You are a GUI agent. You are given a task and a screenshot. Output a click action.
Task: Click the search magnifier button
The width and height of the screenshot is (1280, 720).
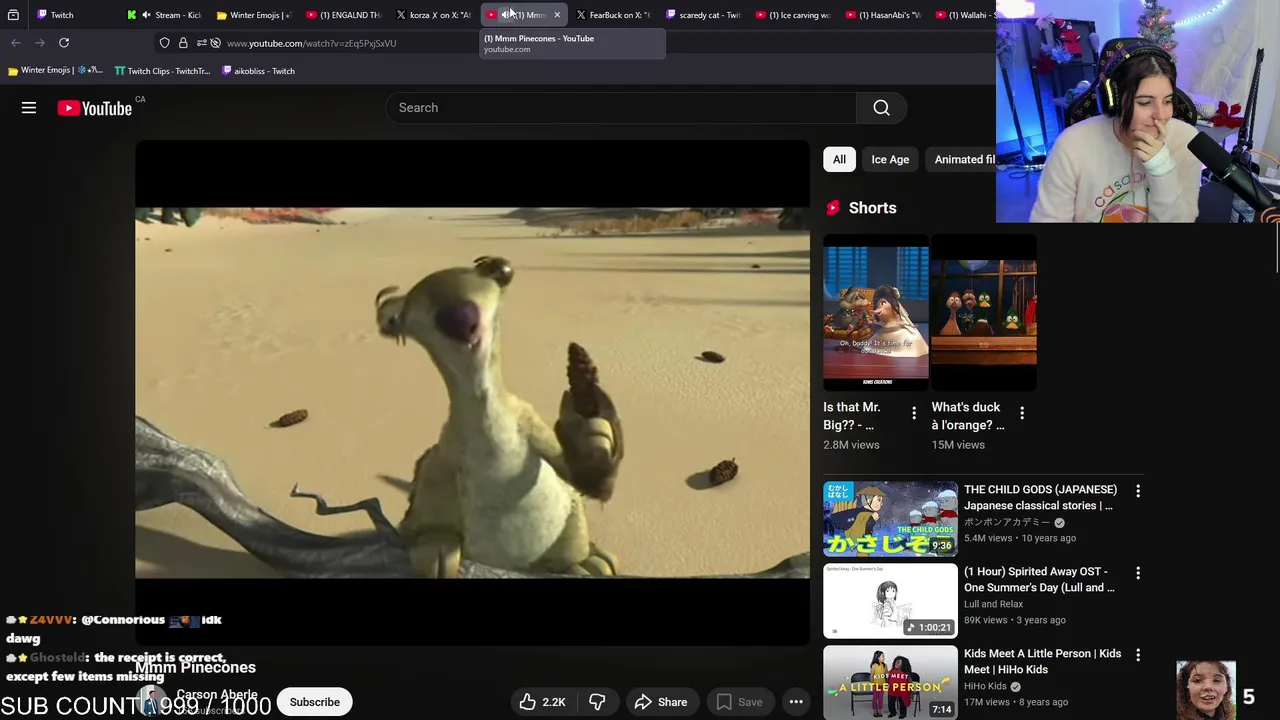(881, 108)
